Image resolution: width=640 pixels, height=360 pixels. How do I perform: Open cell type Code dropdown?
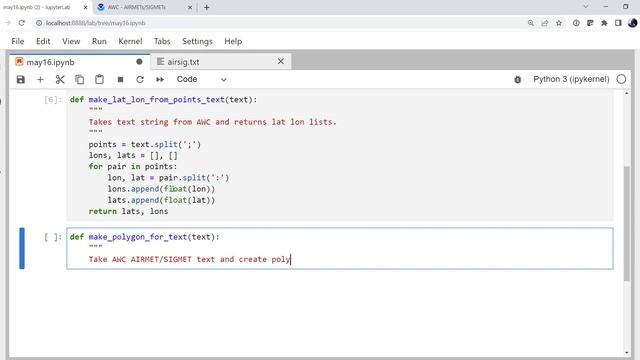(x=201, y=80)
